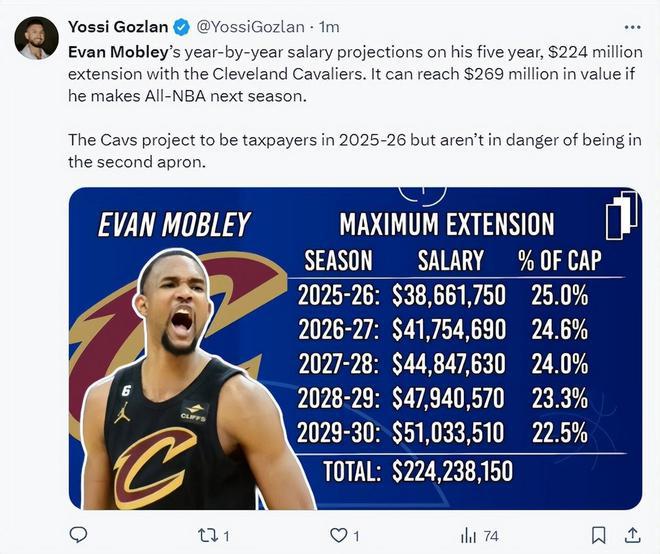
Task: Bookmark this tweet
Action: pos(599,535)
